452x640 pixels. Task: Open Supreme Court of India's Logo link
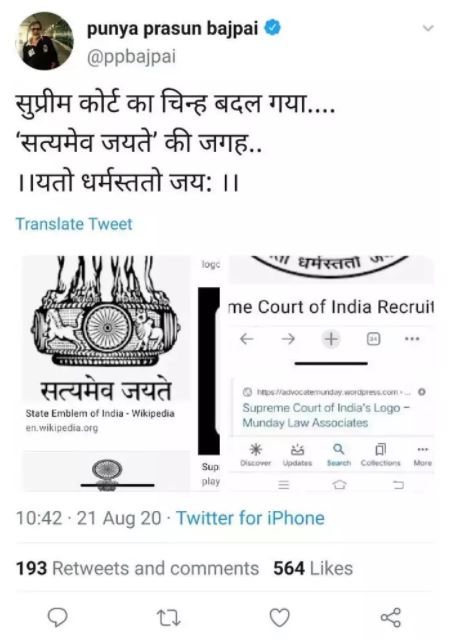tap(326, 416)
